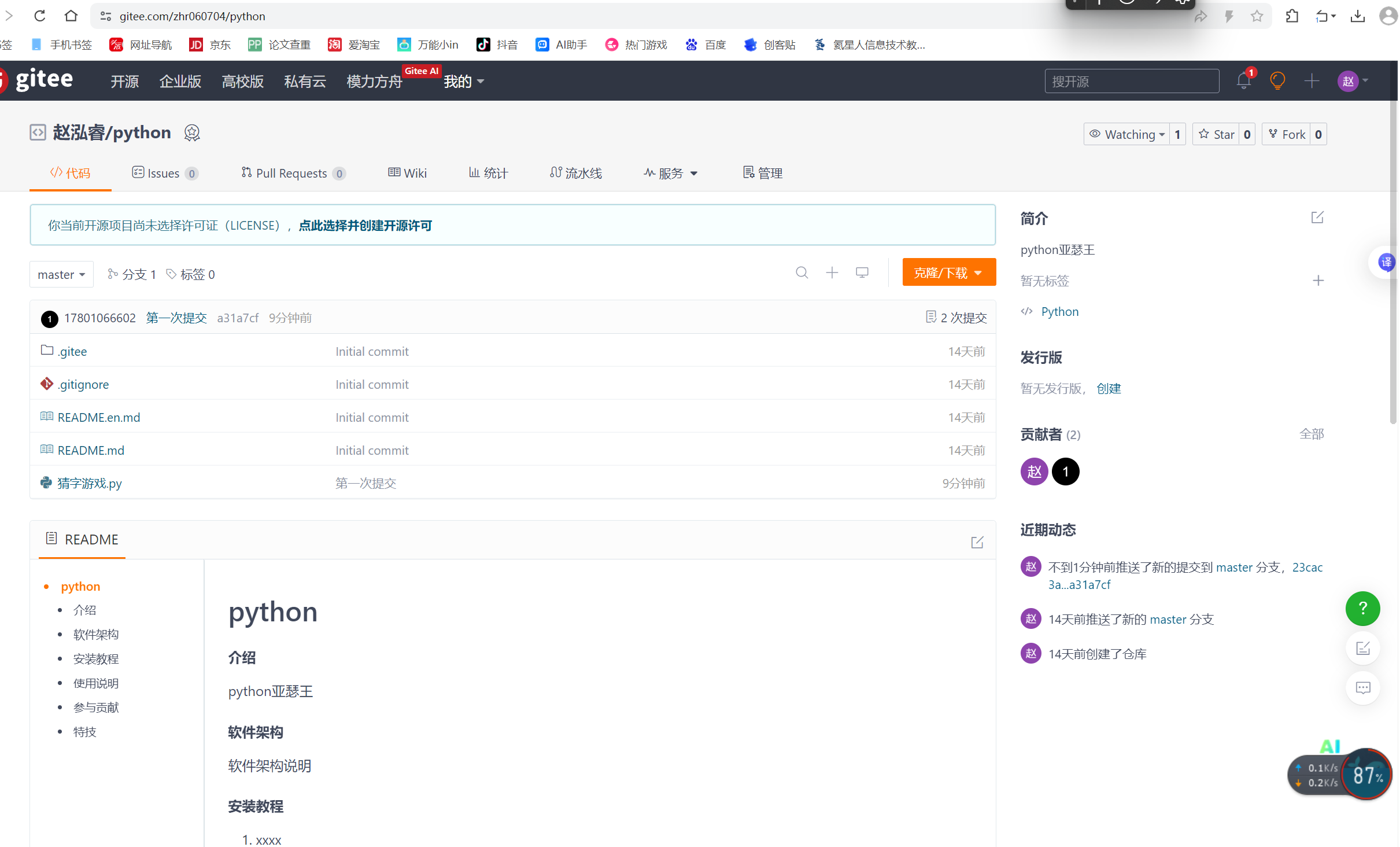Viewport: 1400px width, 847px height.
Task: Click the search magnifier icon above file list
Action: click(x=801, y=272)
